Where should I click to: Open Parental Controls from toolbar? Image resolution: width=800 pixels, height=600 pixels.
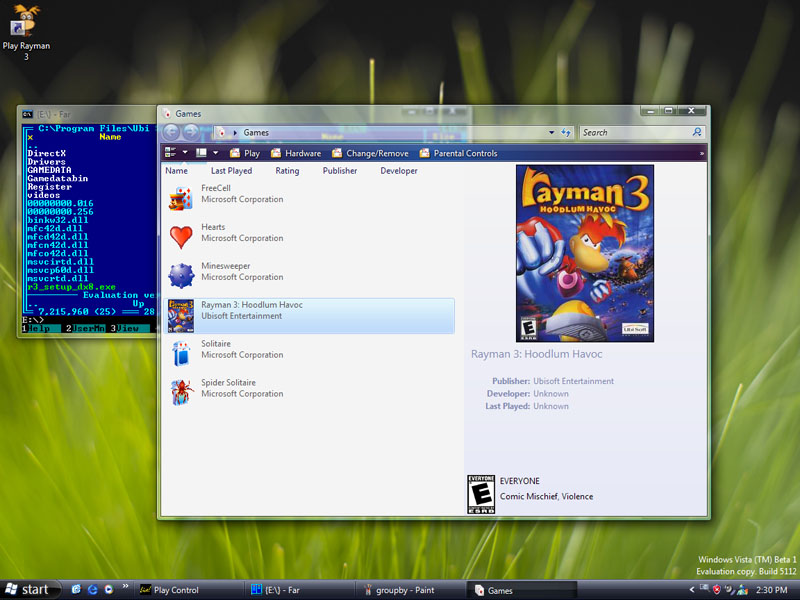coord(458,153)
